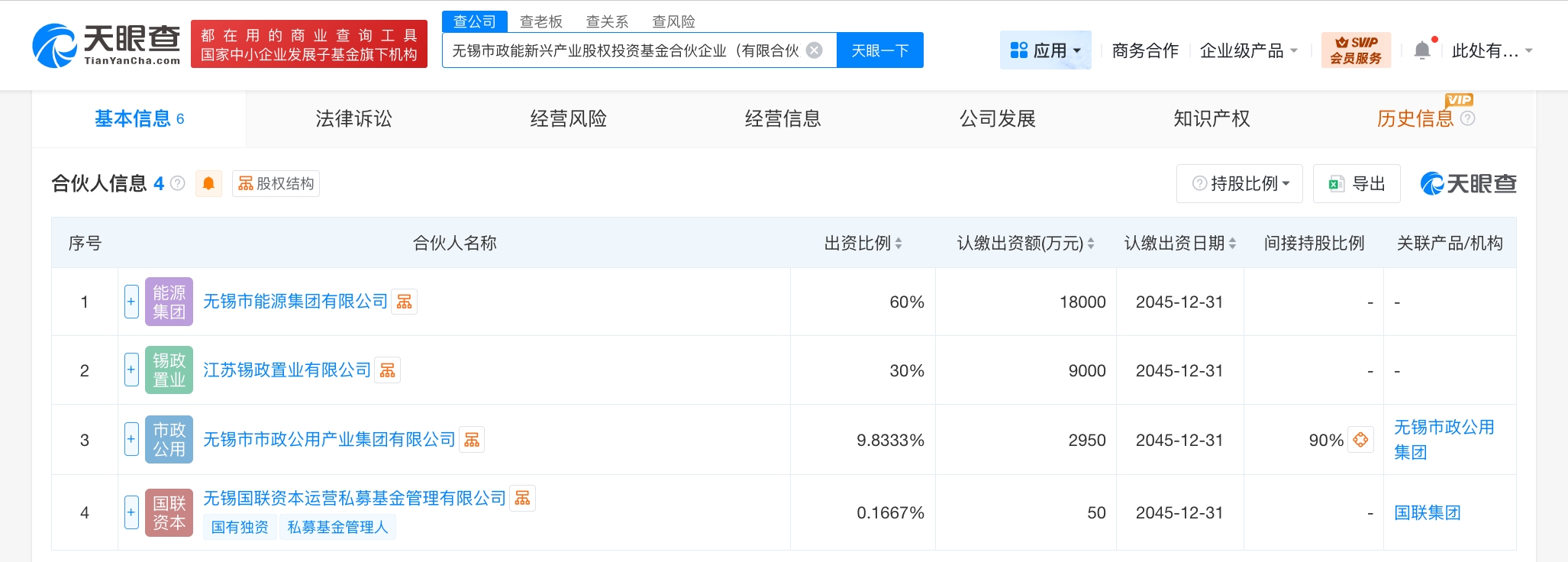
Task: Switch to the 法律诉讼 tab
Action: point(353,118)
